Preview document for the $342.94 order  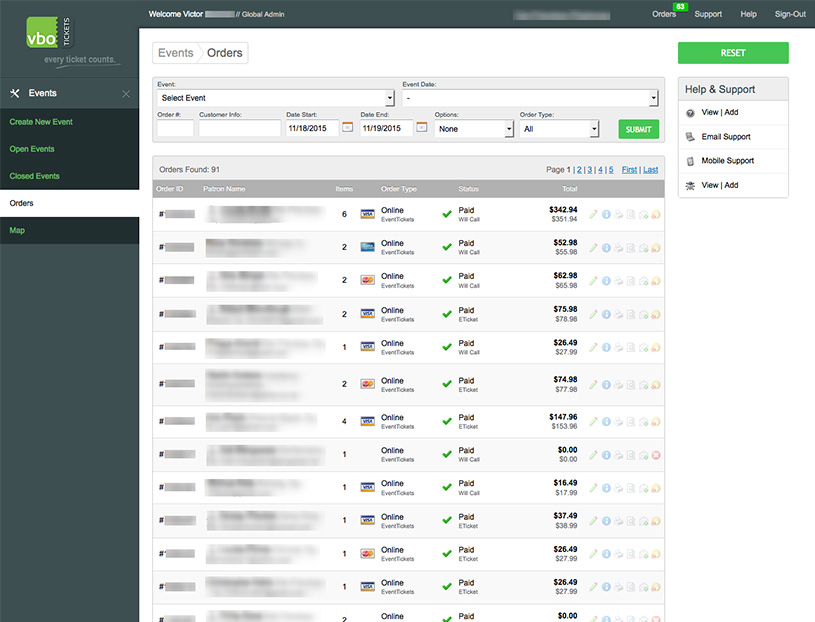pos(631,214)
